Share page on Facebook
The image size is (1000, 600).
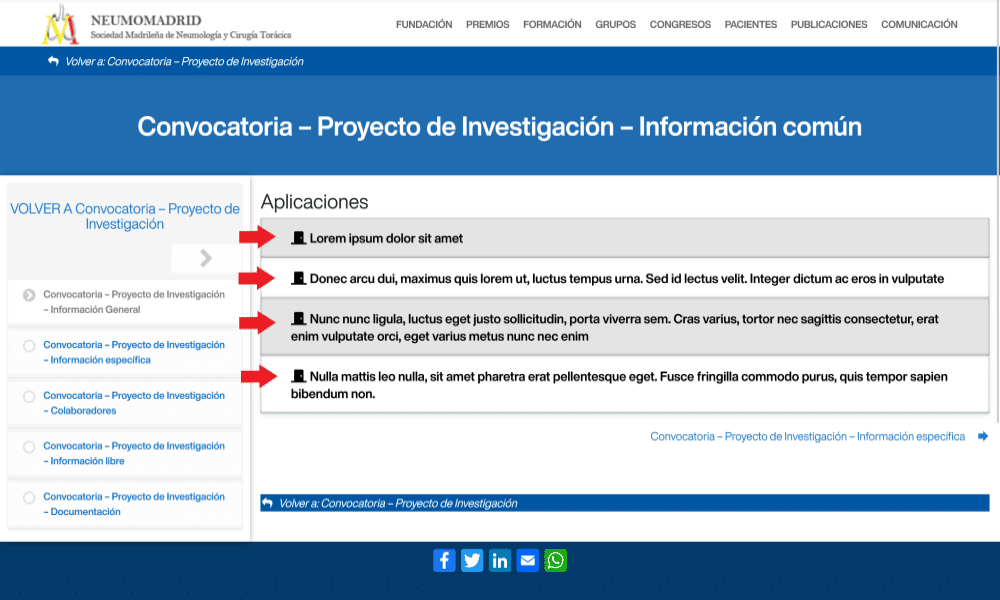(444, 560)
